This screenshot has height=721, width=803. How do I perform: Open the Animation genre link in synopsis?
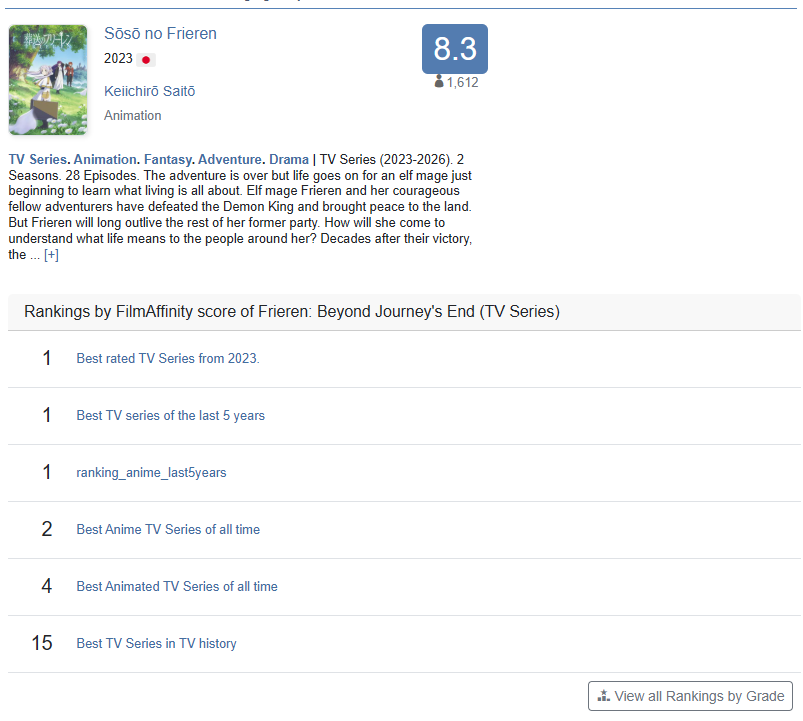click(105, 159)
